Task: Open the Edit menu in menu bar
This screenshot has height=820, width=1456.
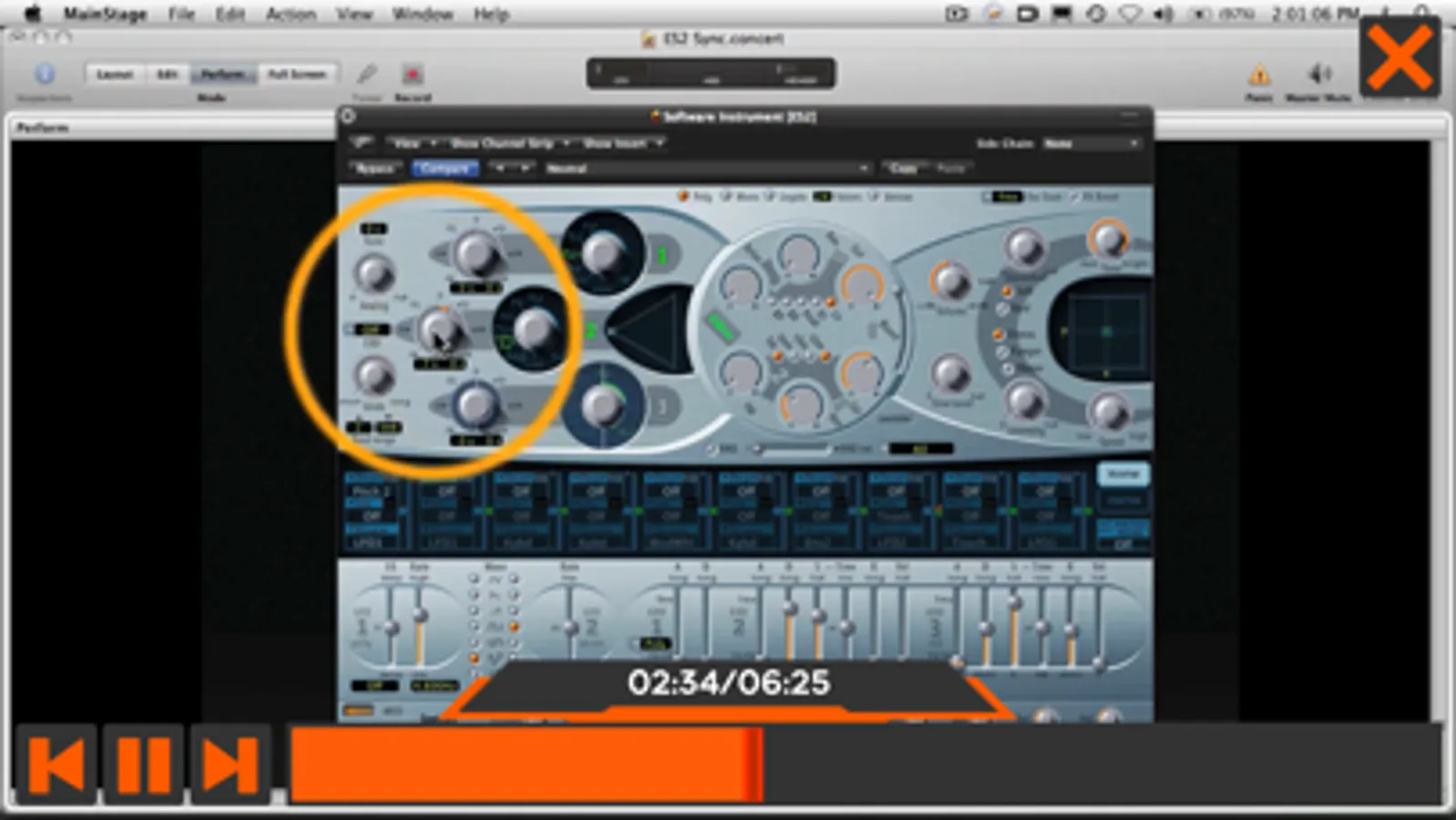Action: click(229, 14)
